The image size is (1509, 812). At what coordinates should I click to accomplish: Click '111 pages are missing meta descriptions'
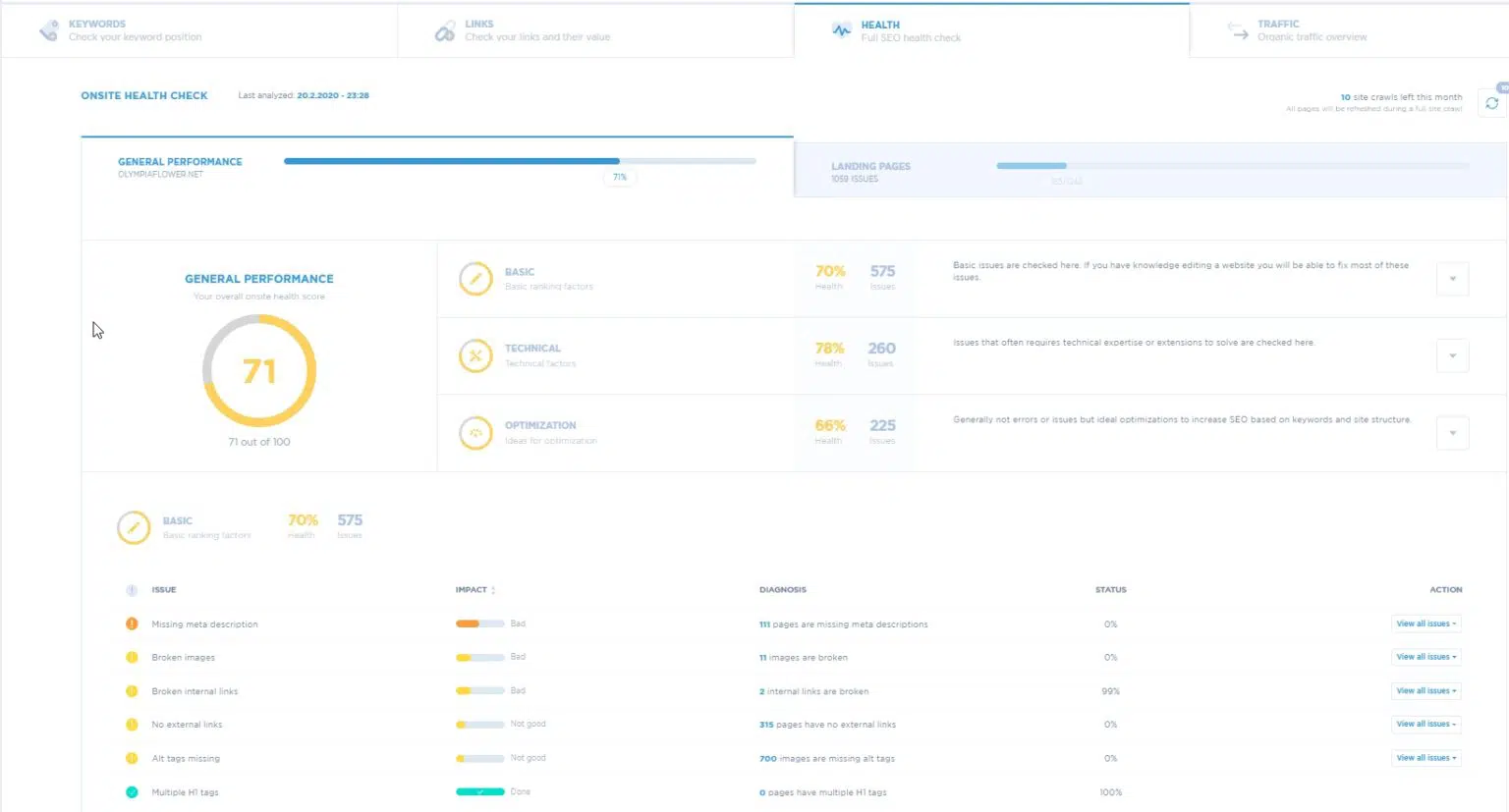[843, 624]
